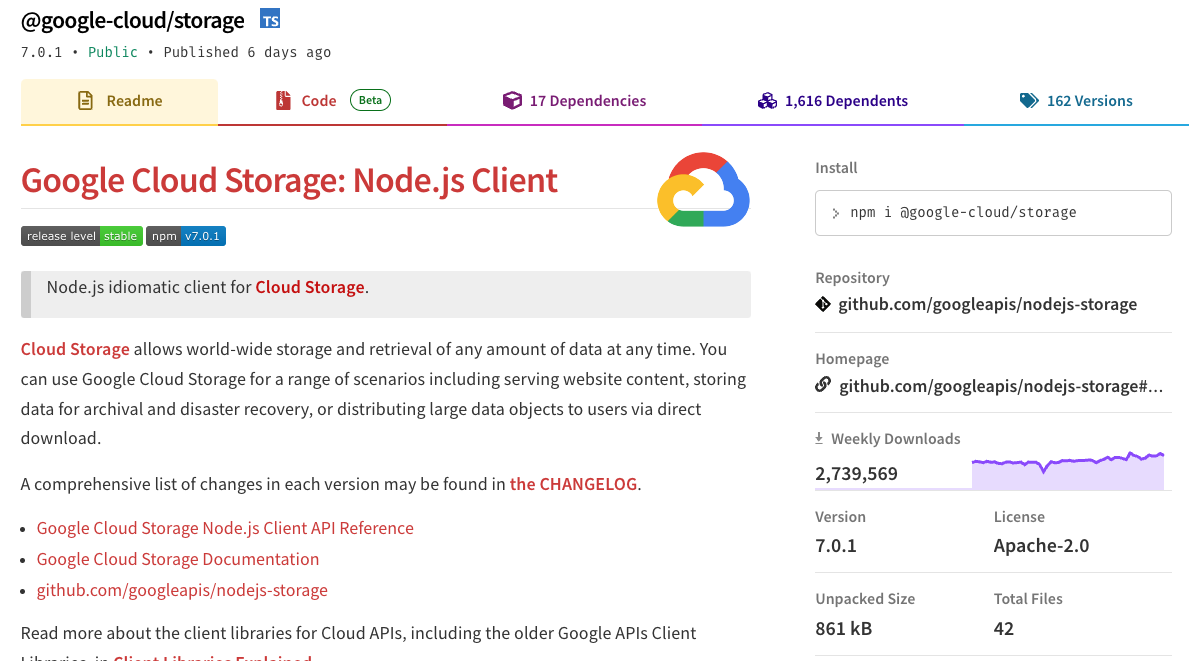
Task: Click the release level stable badge
Action: click(82, 236)
